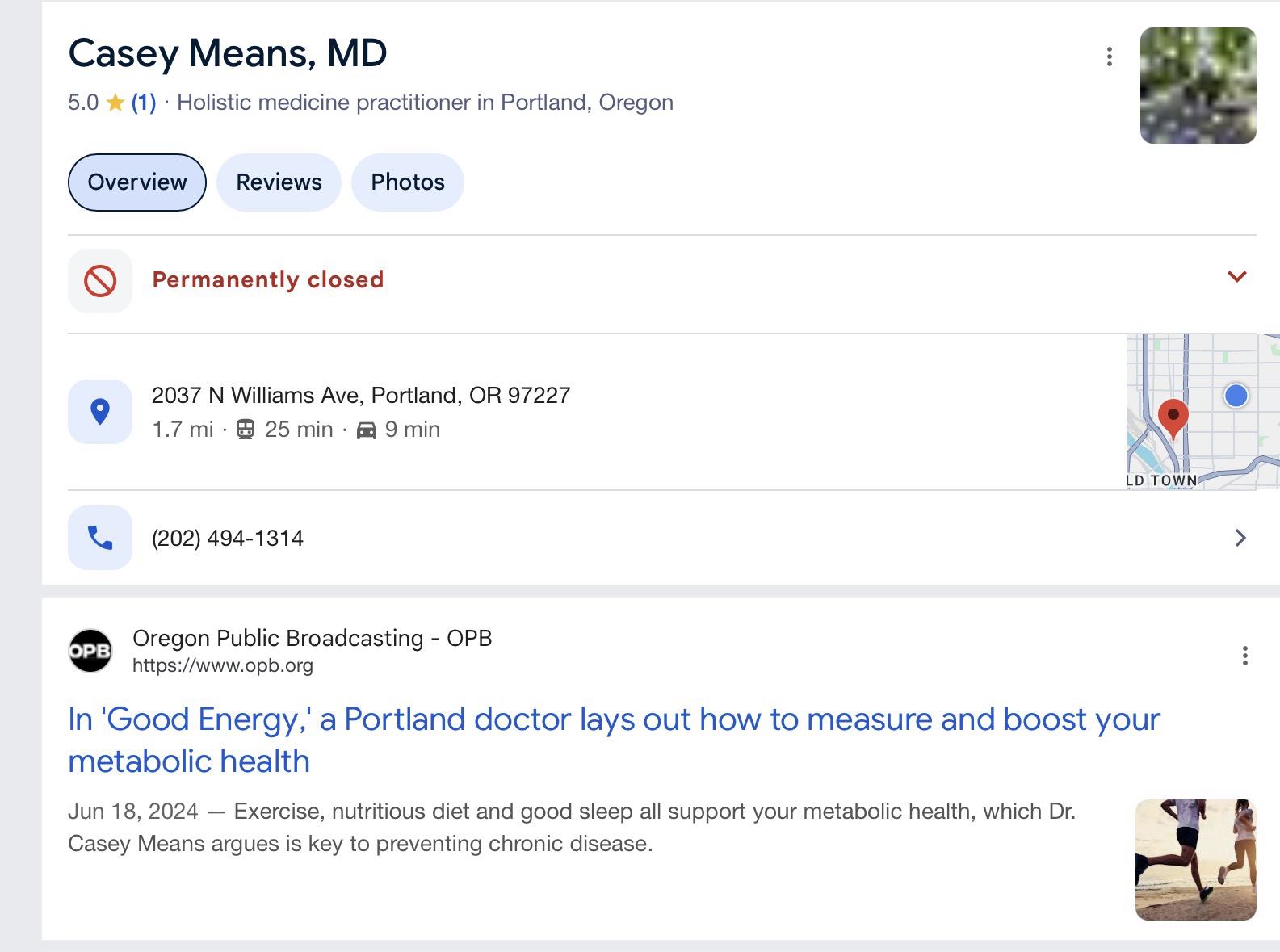This screenshot has height=952, width=1280.
Task: Click the red map marker pin
Action: click(x=1173, y=417)
